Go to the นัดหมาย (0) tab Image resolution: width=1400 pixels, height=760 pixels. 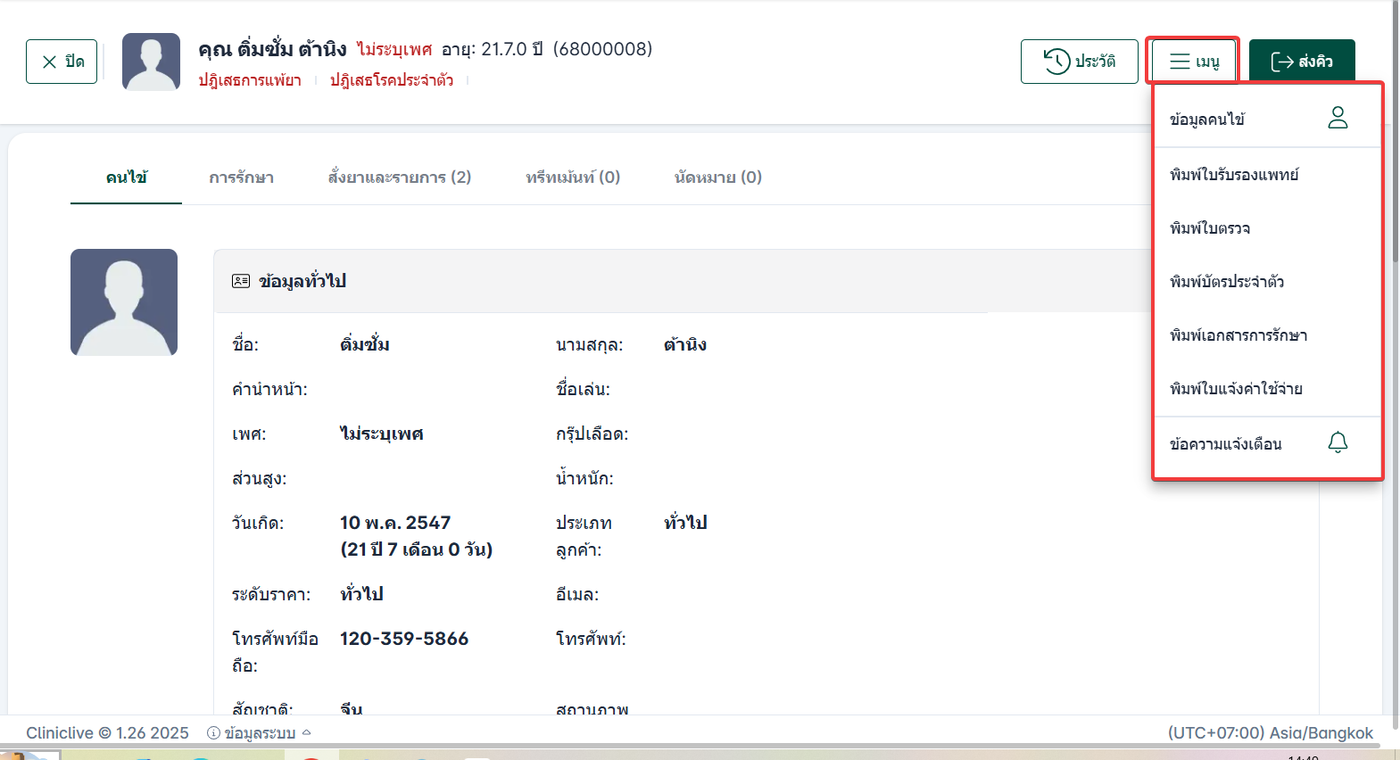[x=718, y=178]
